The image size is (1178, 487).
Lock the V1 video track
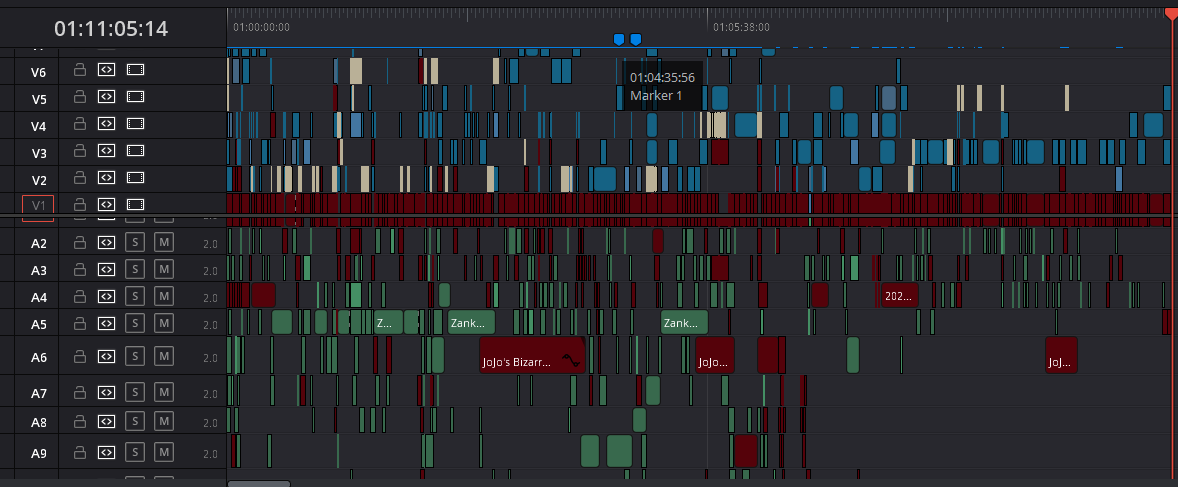pyautogui.click(x=79, y=204)
